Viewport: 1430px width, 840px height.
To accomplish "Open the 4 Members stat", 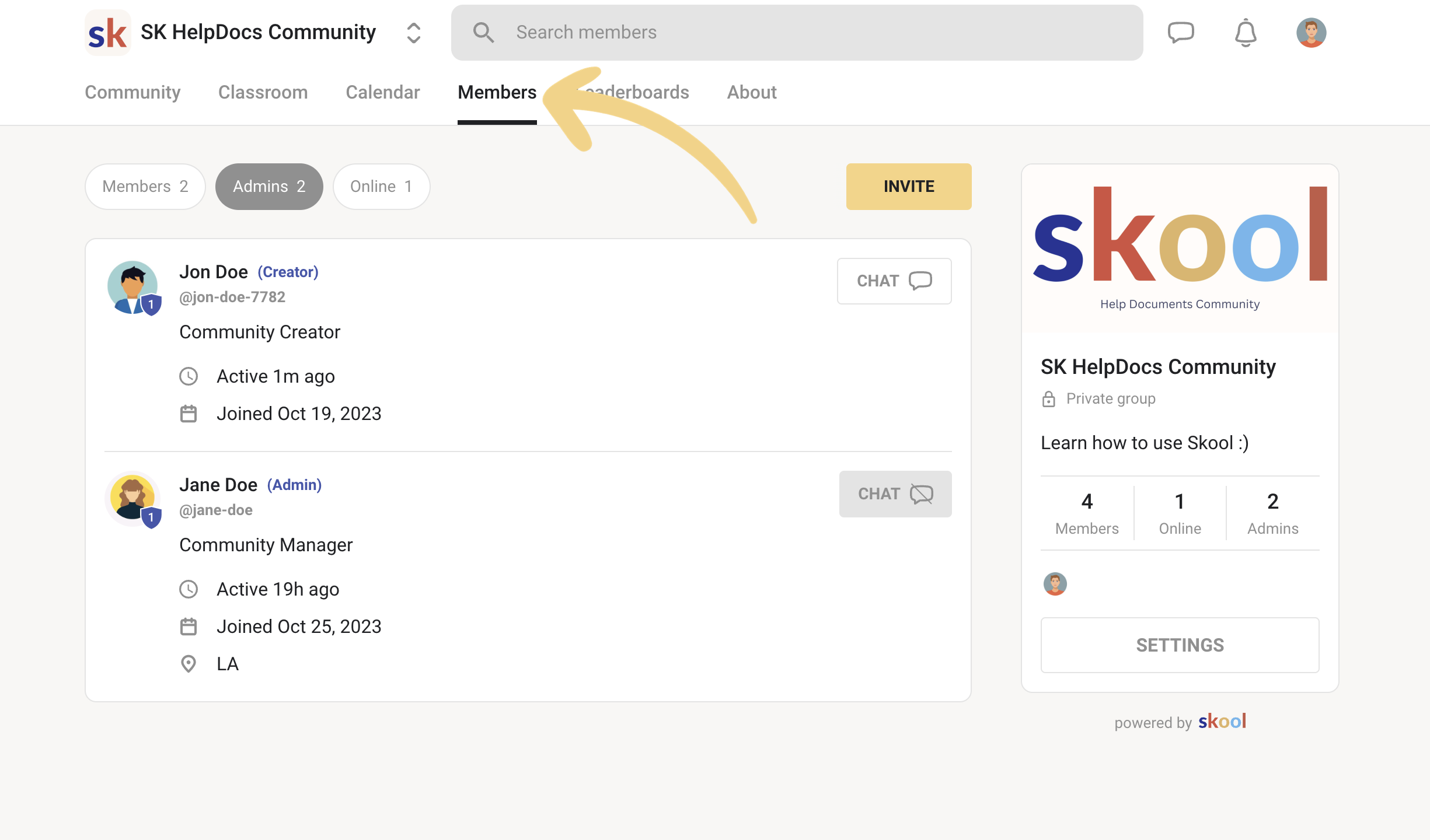I will [1087, 513].
